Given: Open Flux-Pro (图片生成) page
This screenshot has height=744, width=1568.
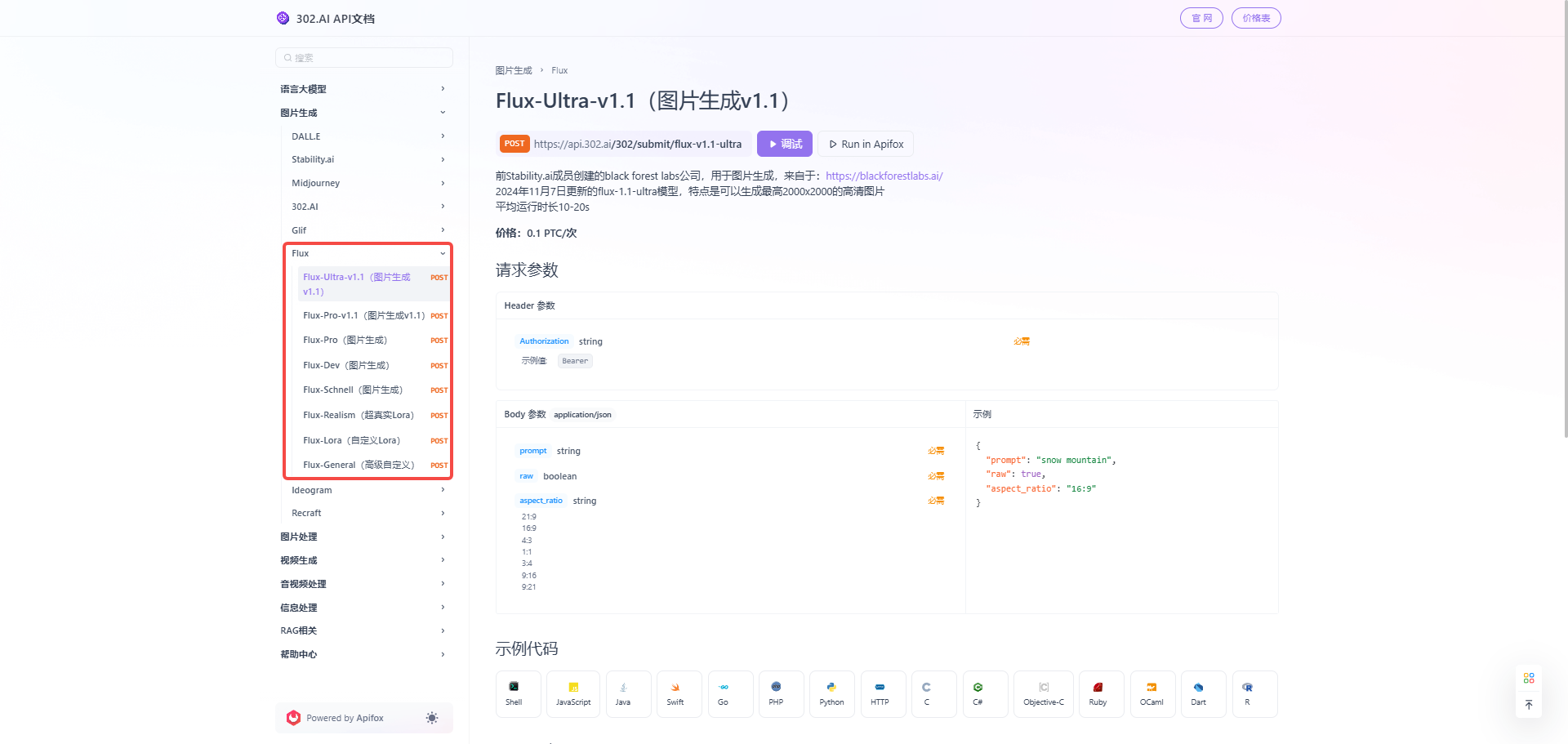Looking at the screenshot, I should [374, 340].
